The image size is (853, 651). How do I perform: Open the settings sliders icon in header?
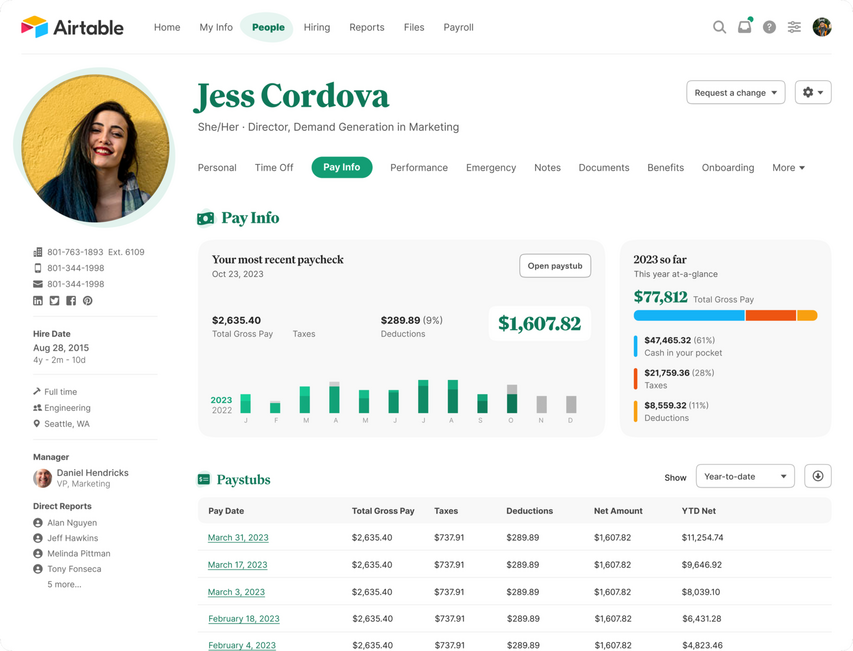[794, 27]
